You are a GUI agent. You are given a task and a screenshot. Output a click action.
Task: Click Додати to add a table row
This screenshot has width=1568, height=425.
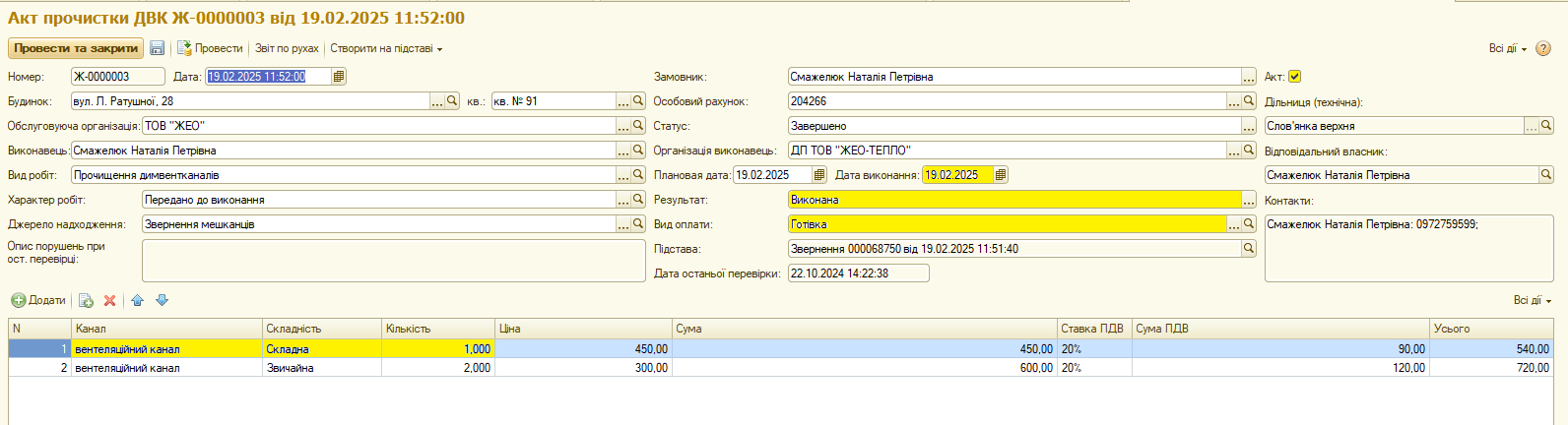pyautogui.click(x=39, y=301)
